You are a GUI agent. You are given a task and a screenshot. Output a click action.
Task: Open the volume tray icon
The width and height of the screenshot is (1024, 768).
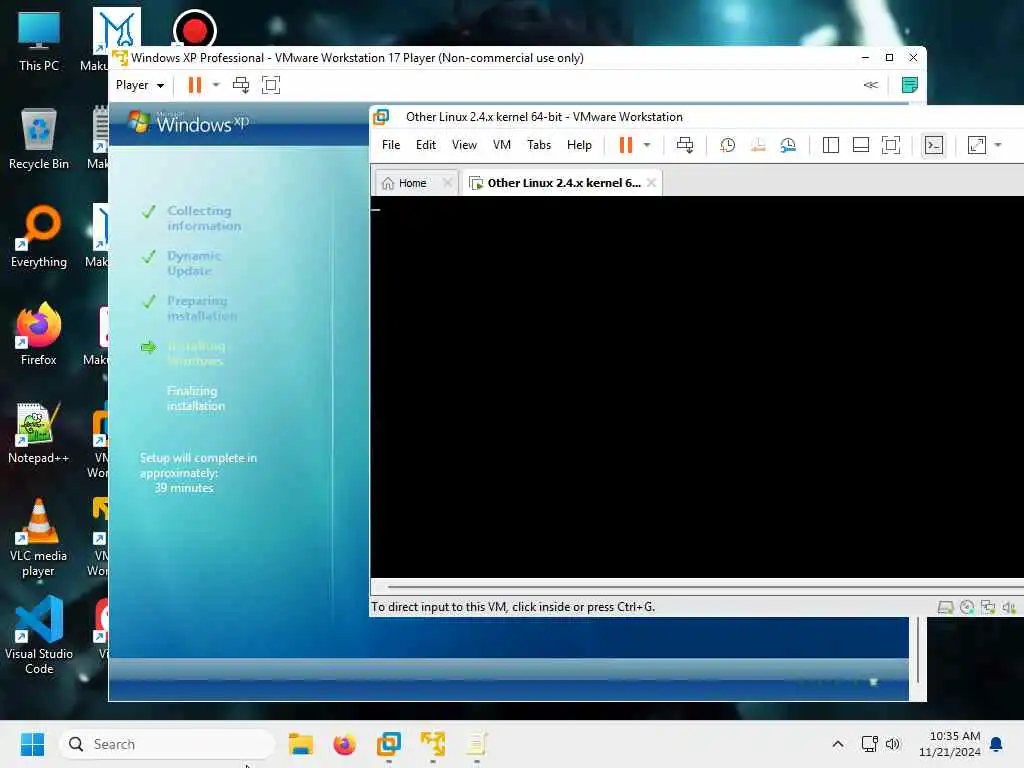click(x=893, y=744)
